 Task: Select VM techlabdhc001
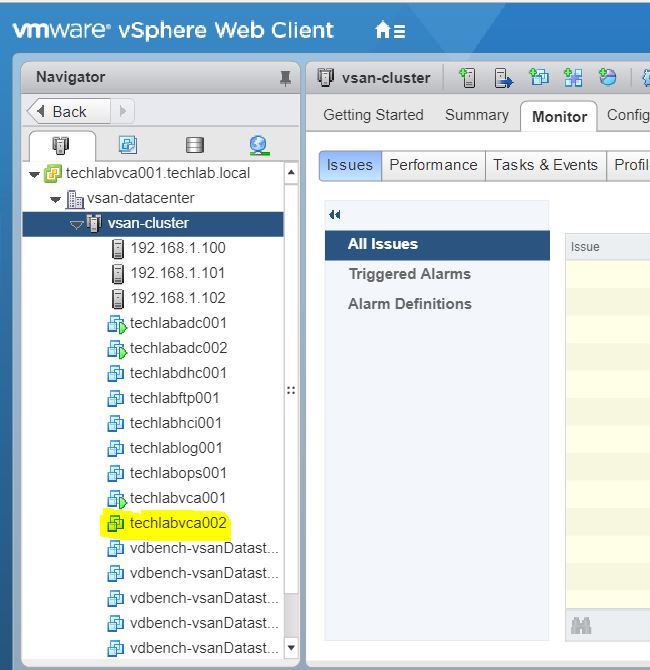pyautogui.click(x=178, y=373)
